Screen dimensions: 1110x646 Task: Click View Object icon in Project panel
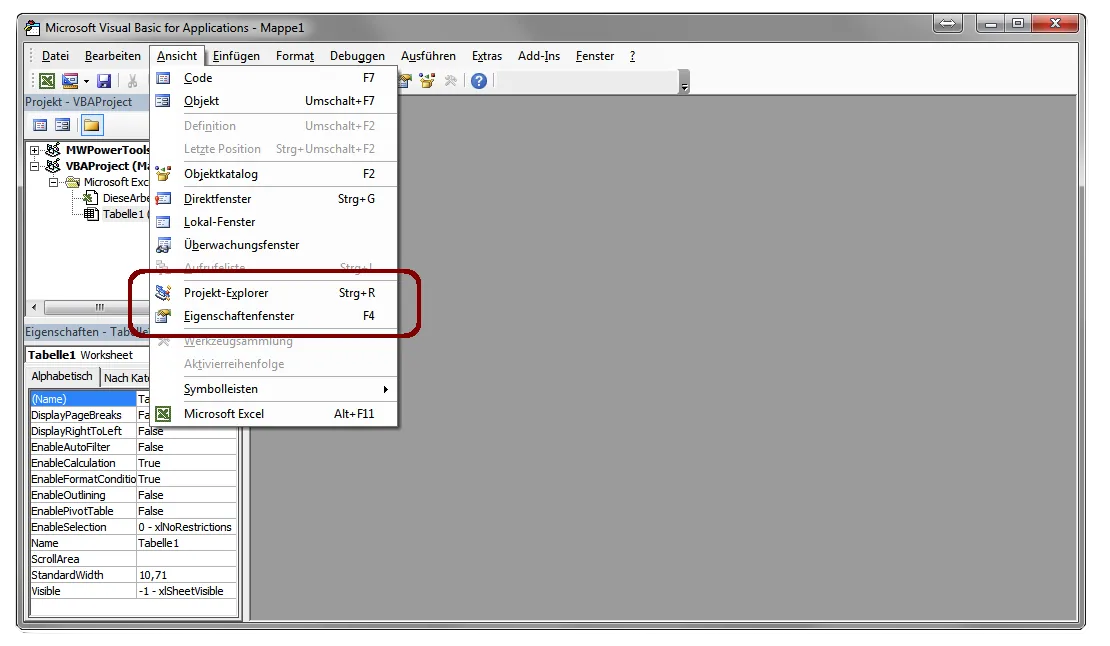pyautogui.click(x=63, y=125)
